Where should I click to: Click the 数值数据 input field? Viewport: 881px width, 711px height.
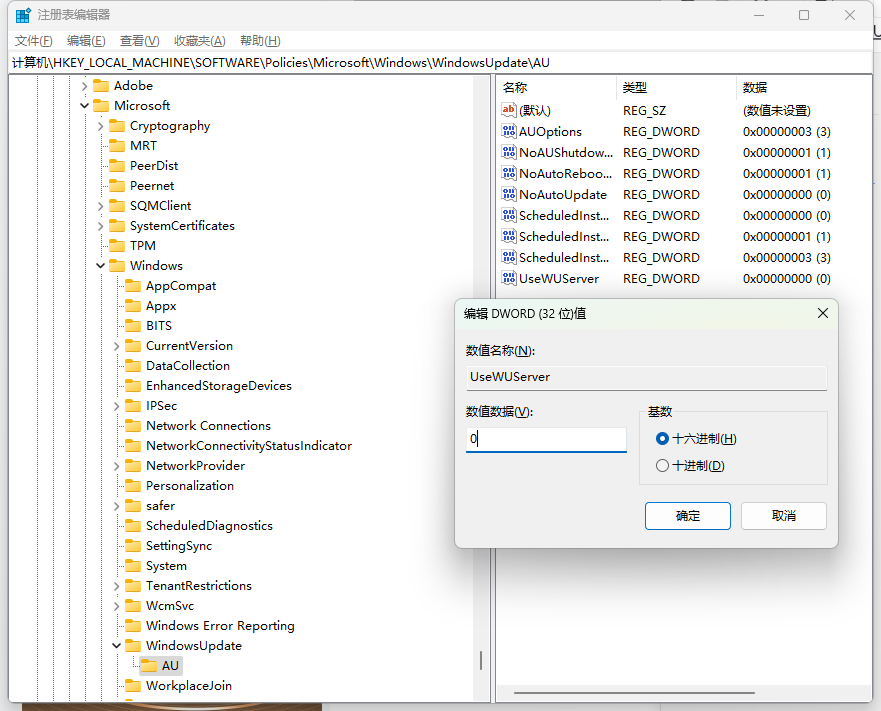click(545, 438)
